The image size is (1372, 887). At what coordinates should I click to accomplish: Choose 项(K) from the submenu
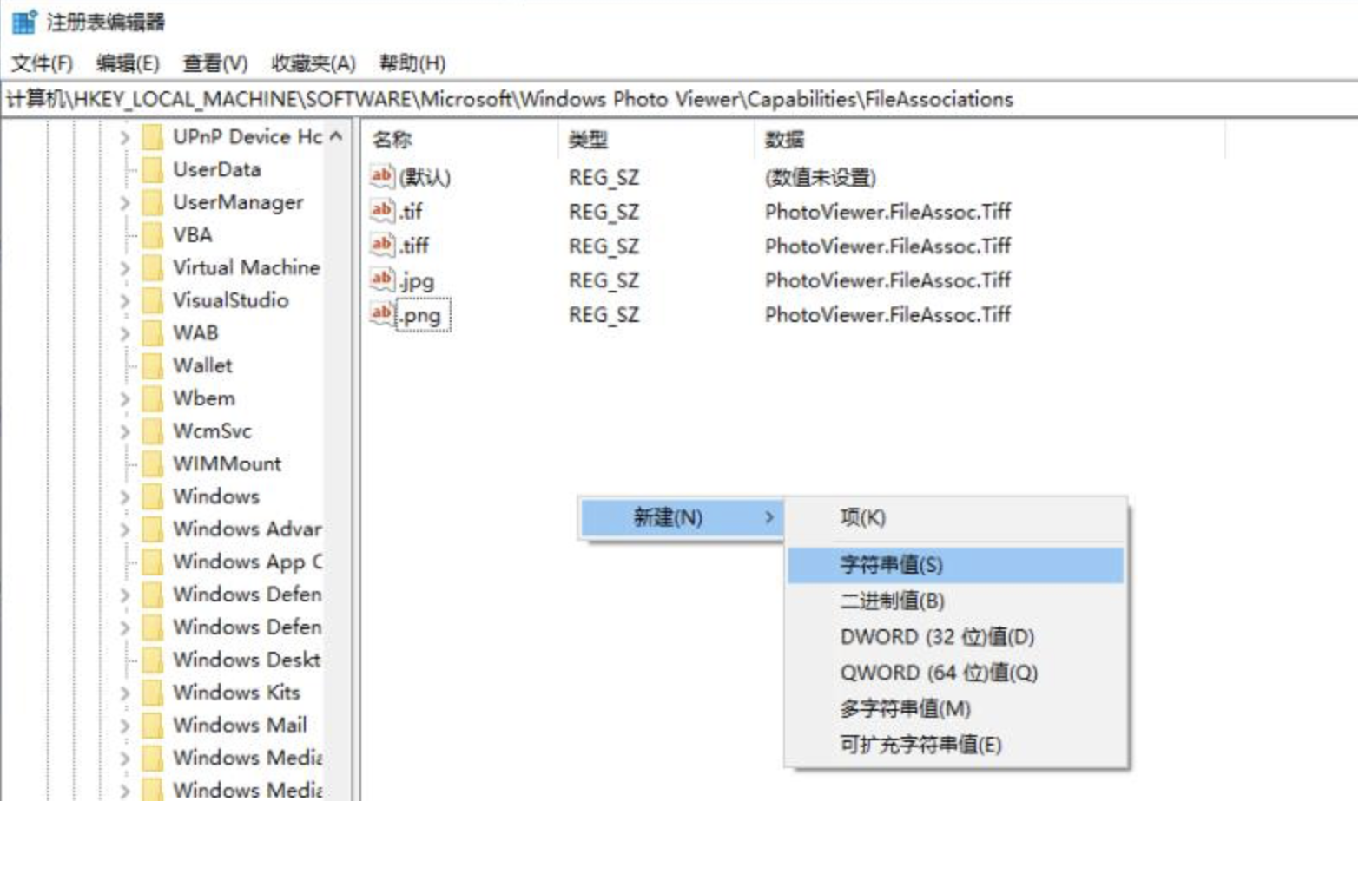pyautogui.click(x=956, y=518)
